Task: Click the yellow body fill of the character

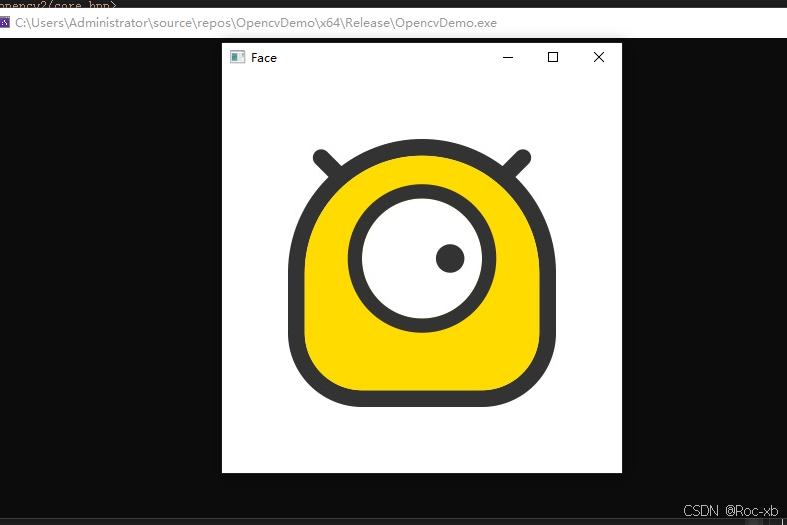Action: (x=330, y=330)
